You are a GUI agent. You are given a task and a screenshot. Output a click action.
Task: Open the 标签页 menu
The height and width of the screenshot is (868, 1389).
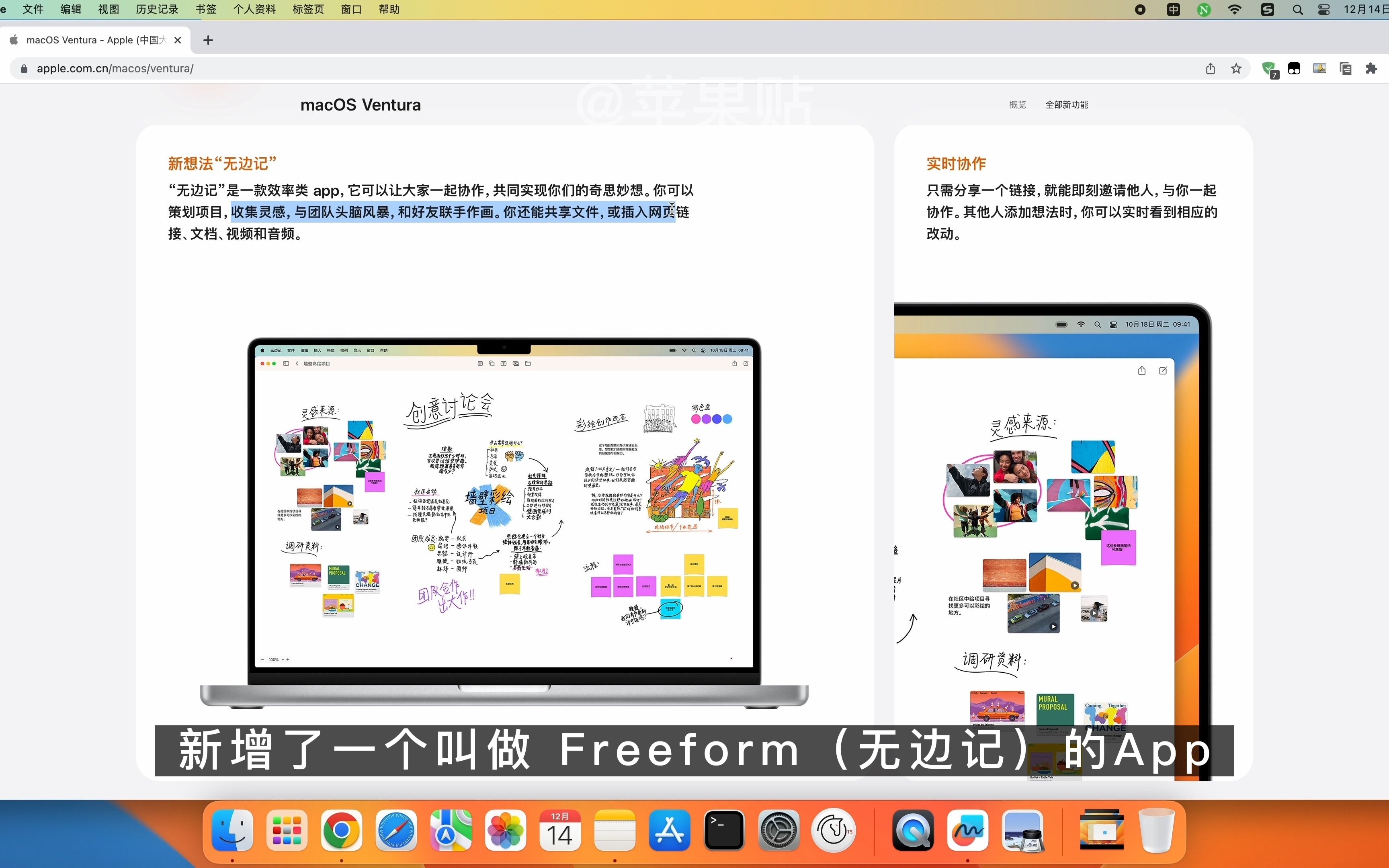(308, 9)
